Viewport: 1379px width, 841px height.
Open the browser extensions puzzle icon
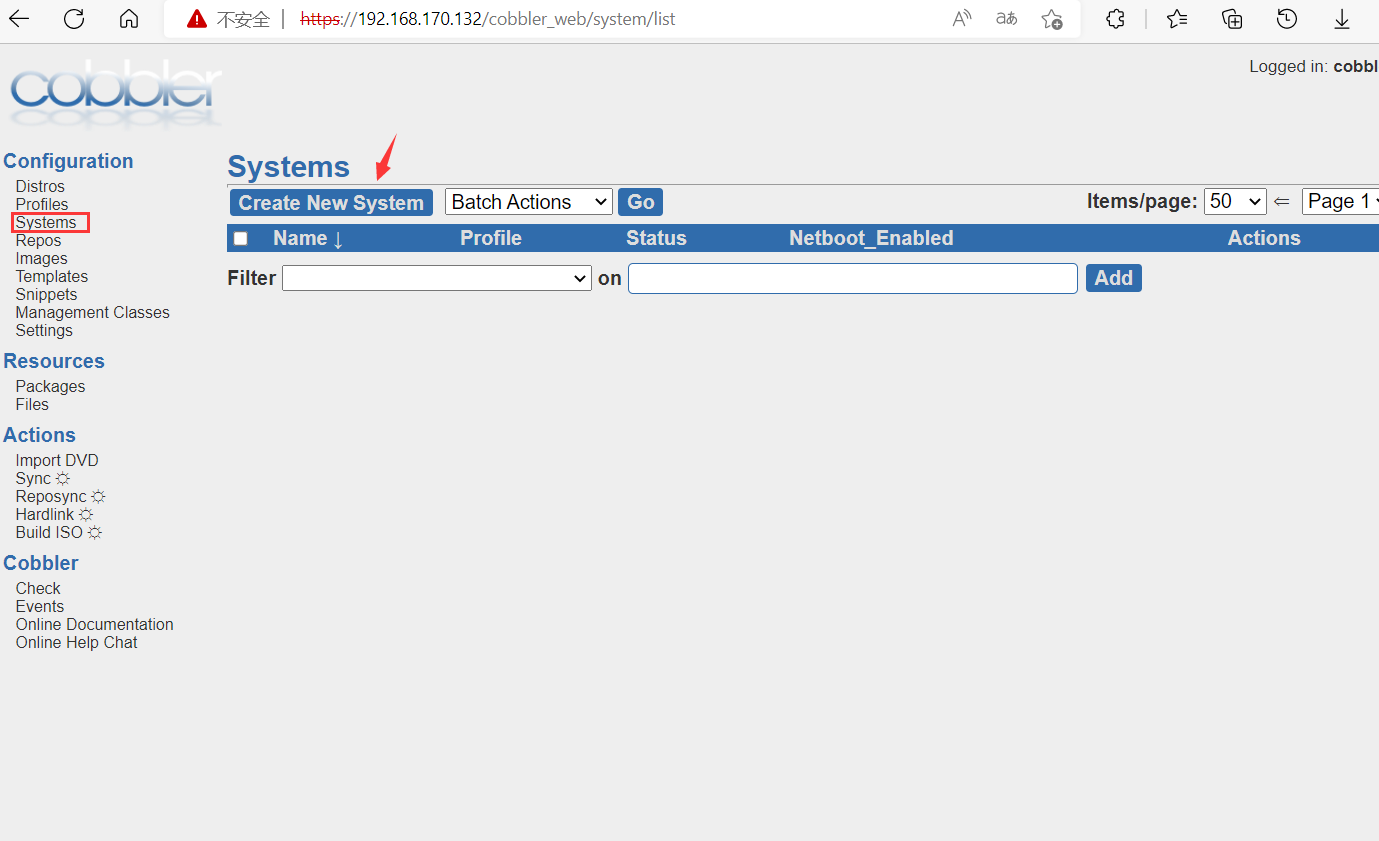(1116, 19)
